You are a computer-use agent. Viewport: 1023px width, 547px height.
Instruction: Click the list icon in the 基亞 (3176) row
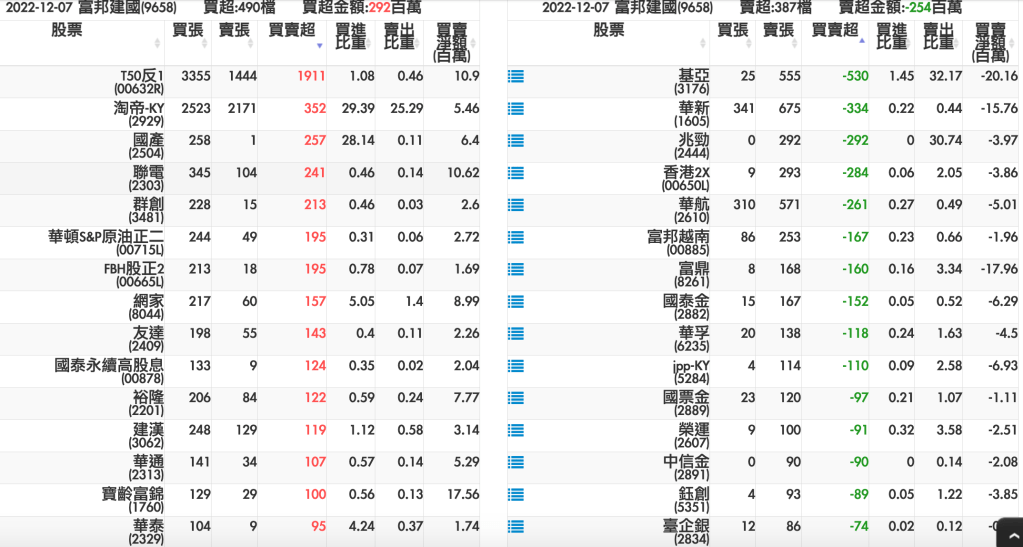[x=515, y=76]
